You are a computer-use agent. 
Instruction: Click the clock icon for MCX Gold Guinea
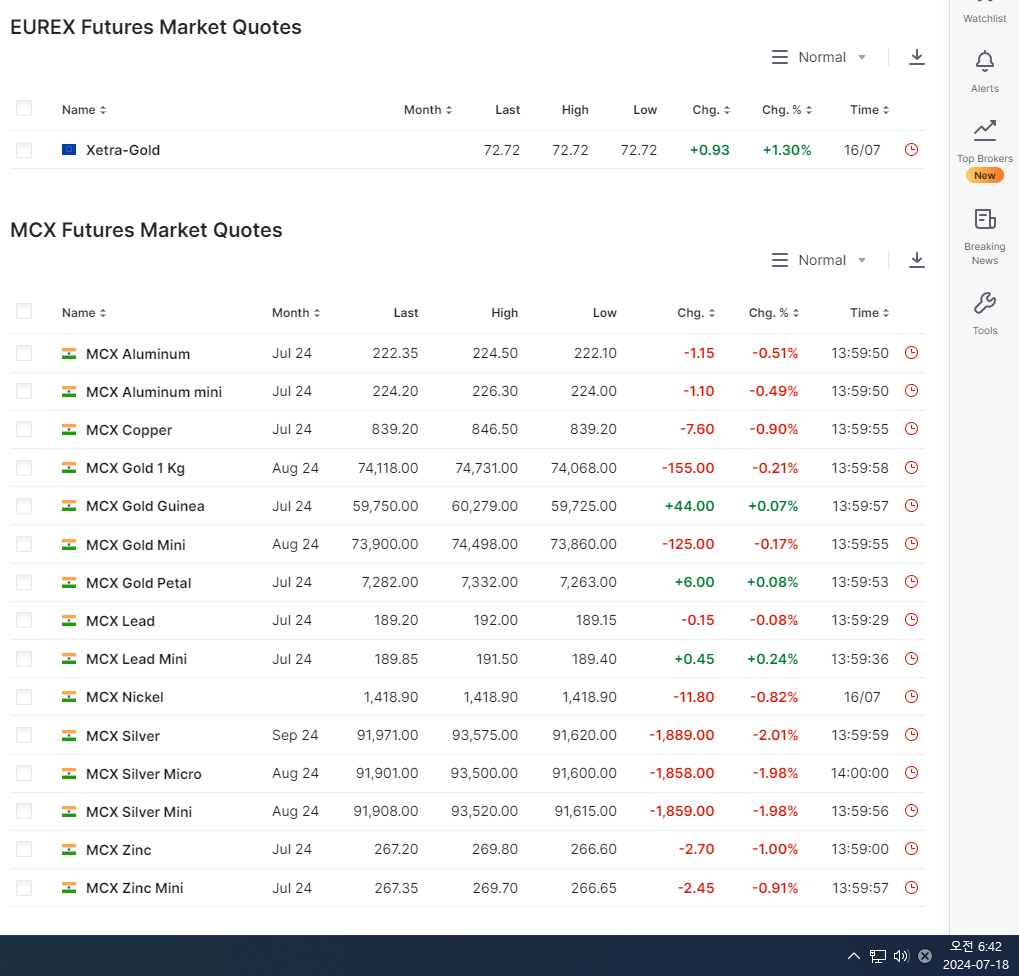pyautogui.click(x=911, y=506)
